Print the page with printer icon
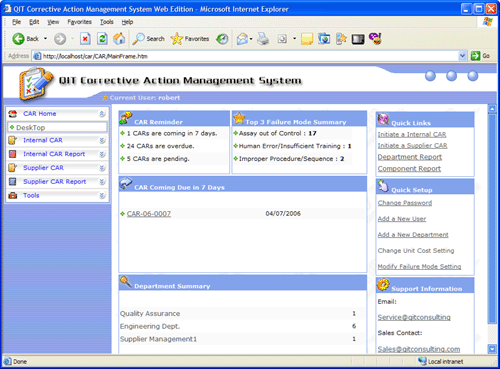The image size is (500, 369). [263, 39]
